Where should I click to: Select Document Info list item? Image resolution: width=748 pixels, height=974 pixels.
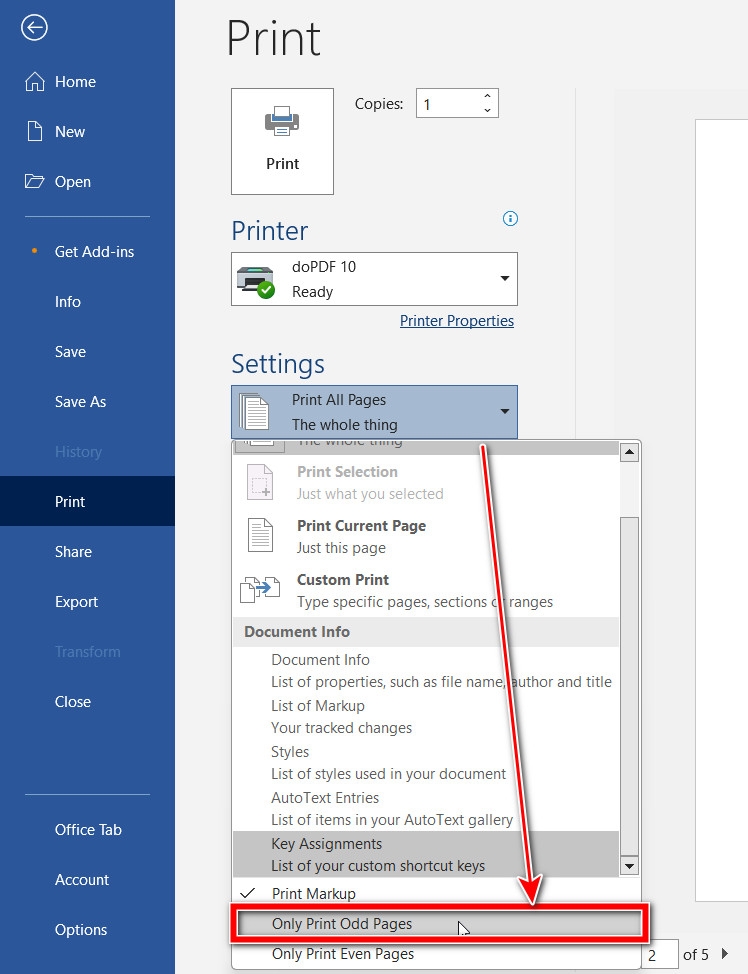pyautogui.click(x=426, y=670)
